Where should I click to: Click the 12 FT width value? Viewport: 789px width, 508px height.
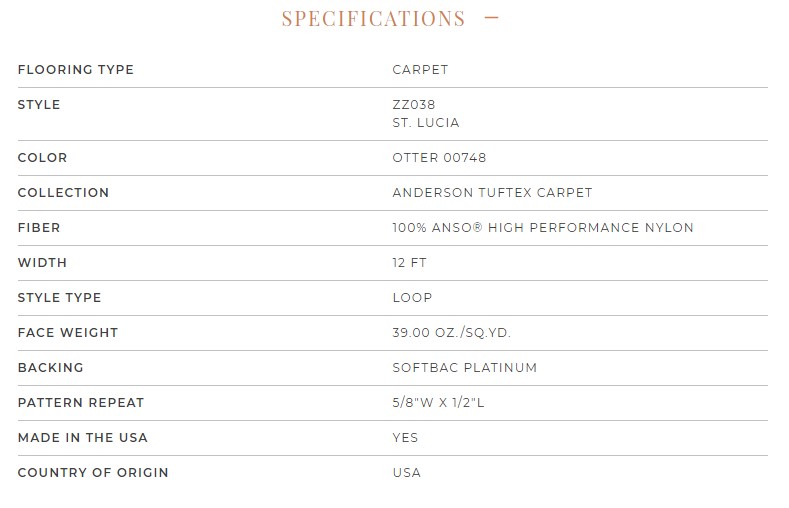pos(410,263)
